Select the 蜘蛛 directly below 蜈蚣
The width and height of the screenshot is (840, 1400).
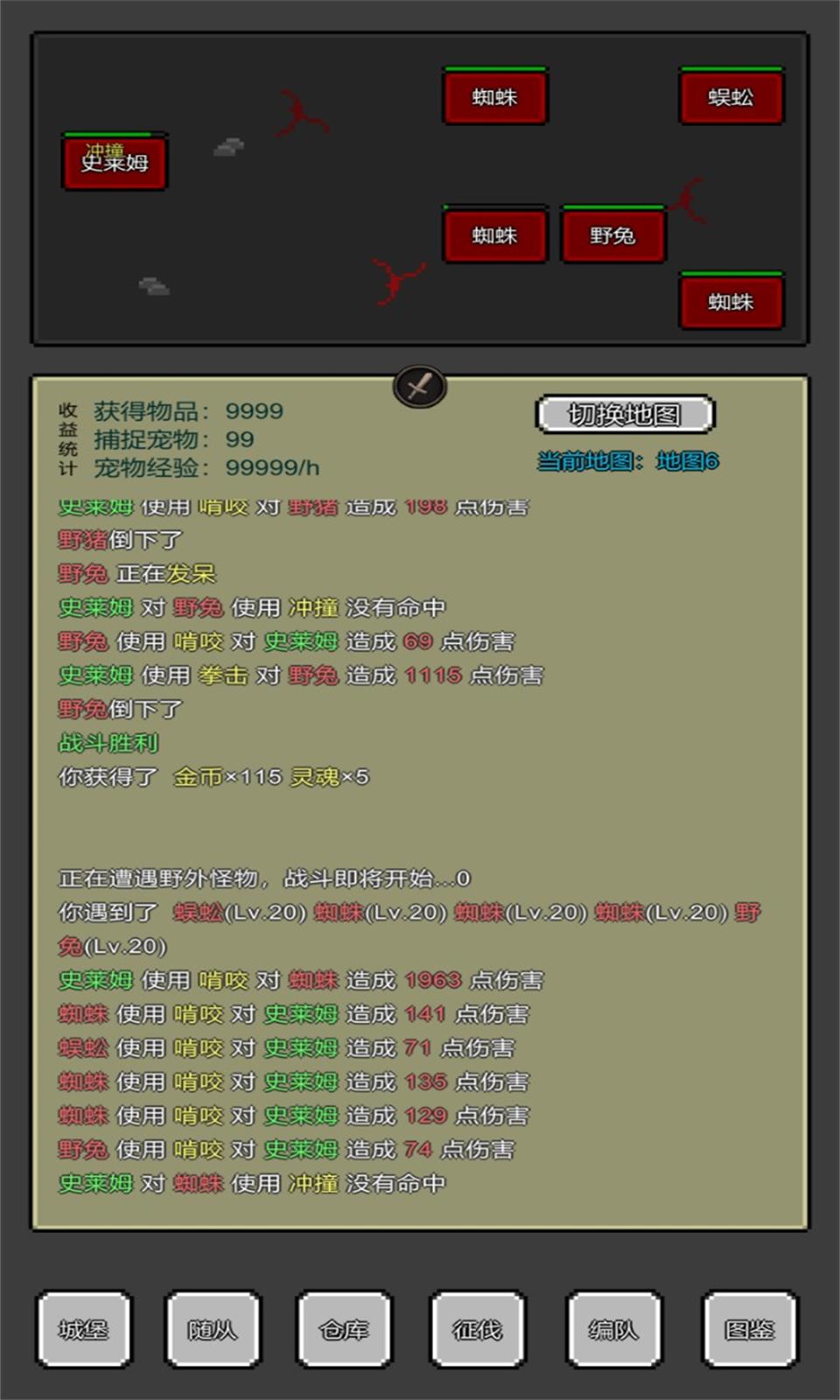(731, 303)
